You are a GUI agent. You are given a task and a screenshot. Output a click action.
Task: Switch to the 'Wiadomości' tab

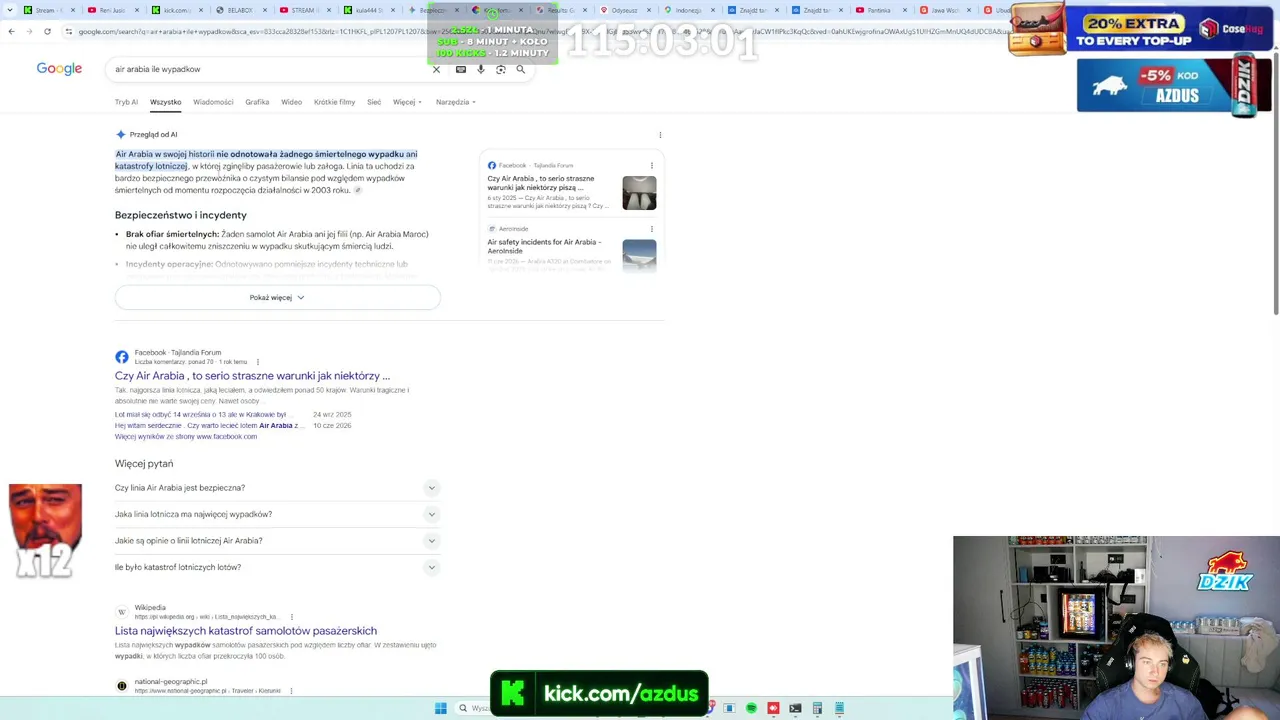(213, 102)
